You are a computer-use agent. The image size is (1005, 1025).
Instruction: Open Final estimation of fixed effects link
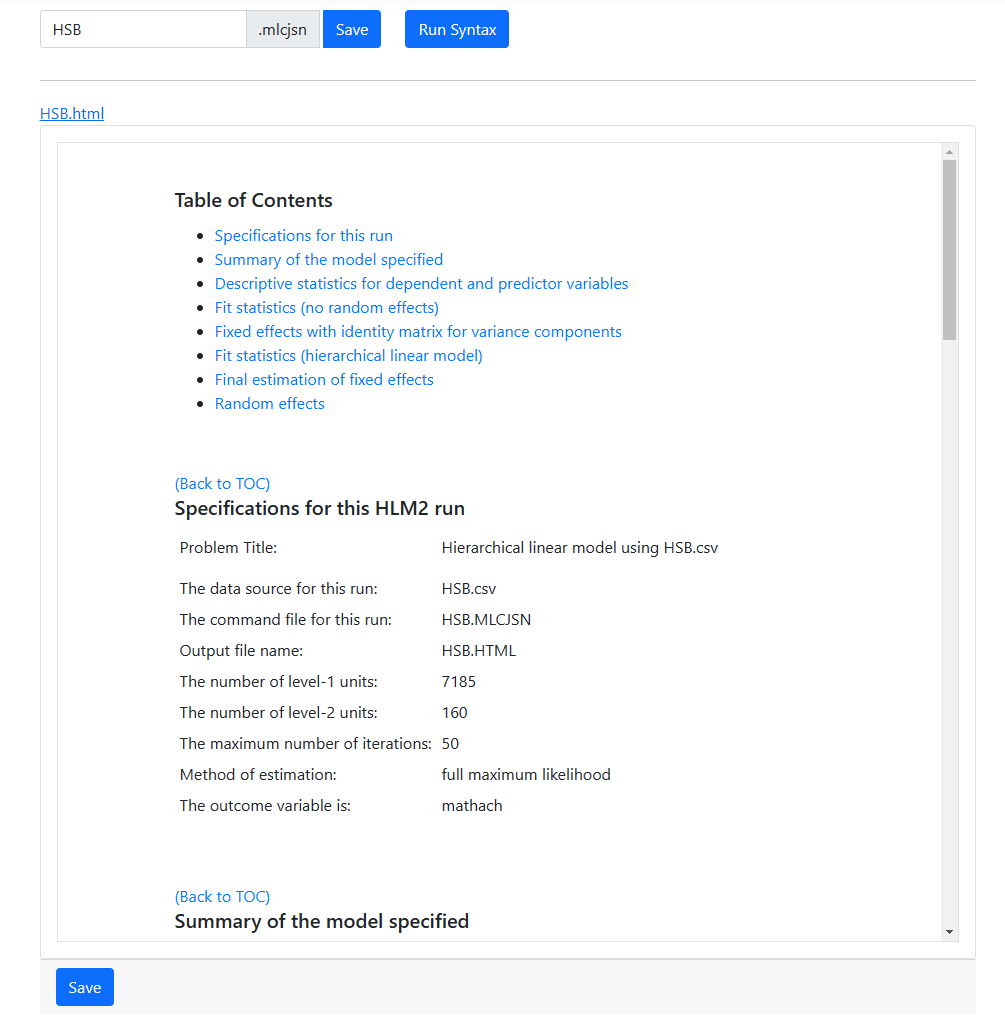click(324, 380)
